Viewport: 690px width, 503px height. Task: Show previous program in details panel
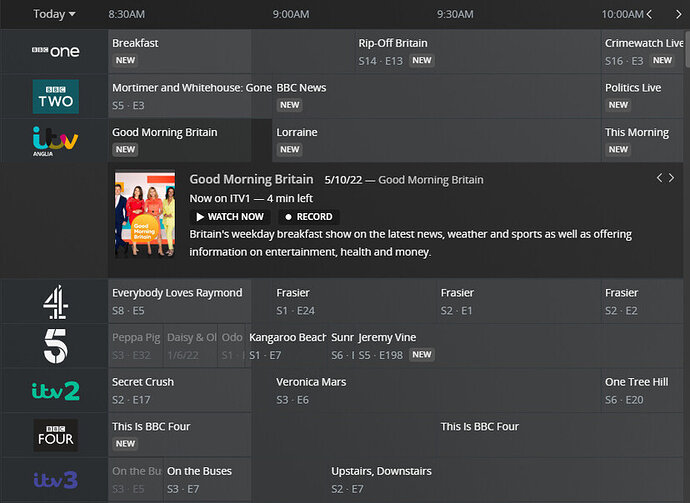(x=659, y=178)
